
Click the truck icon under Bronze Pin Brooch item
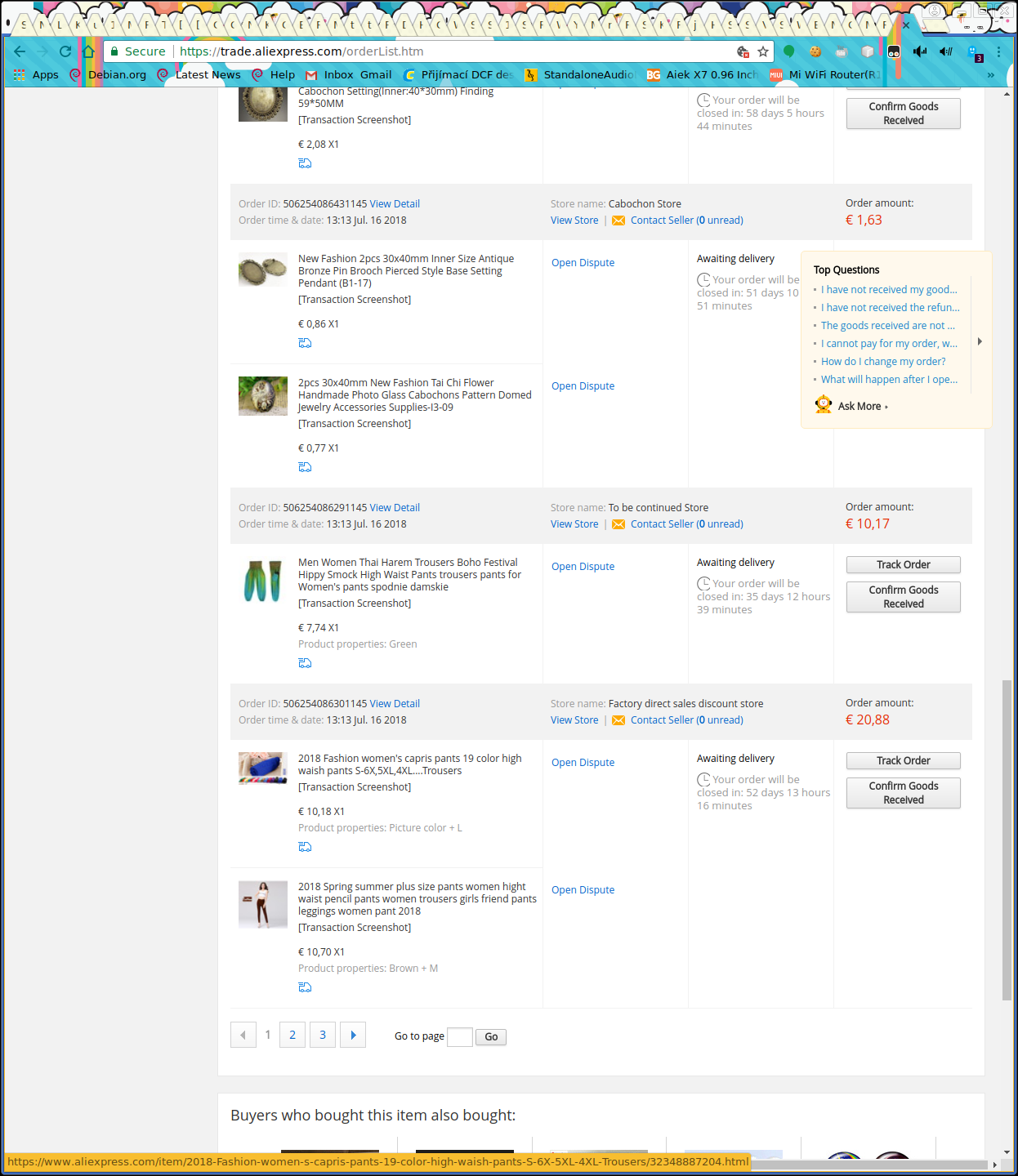point(305,343)
